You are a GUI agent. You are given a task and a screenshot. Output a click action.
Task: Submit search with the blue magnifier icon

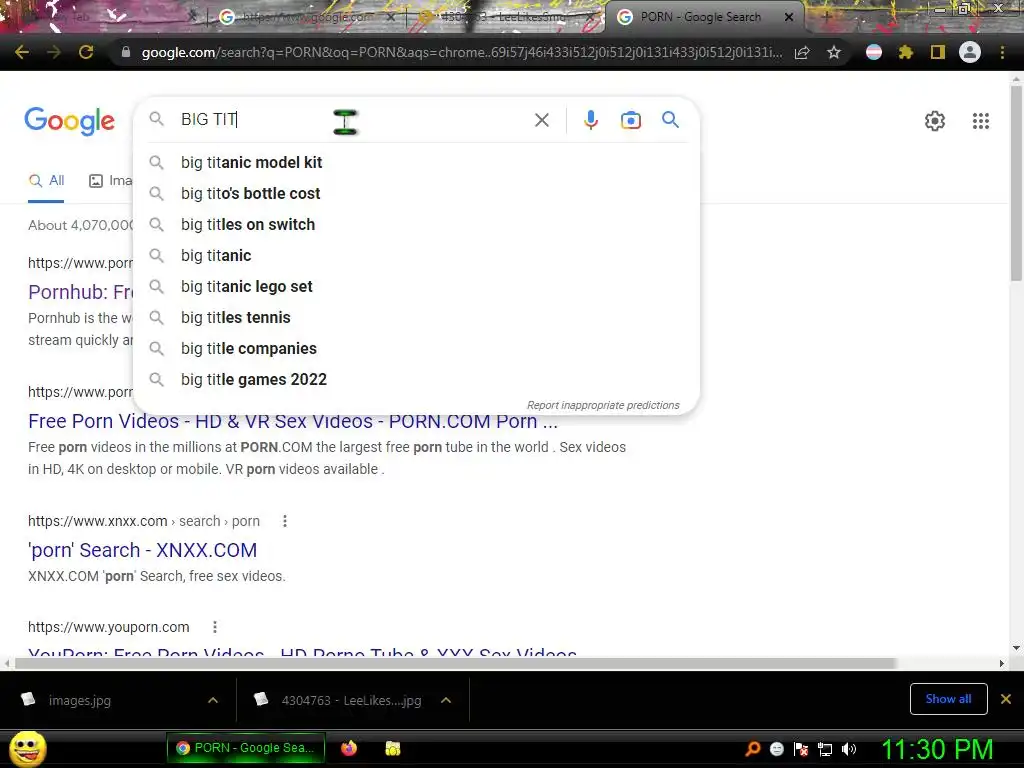coord(670,120)
